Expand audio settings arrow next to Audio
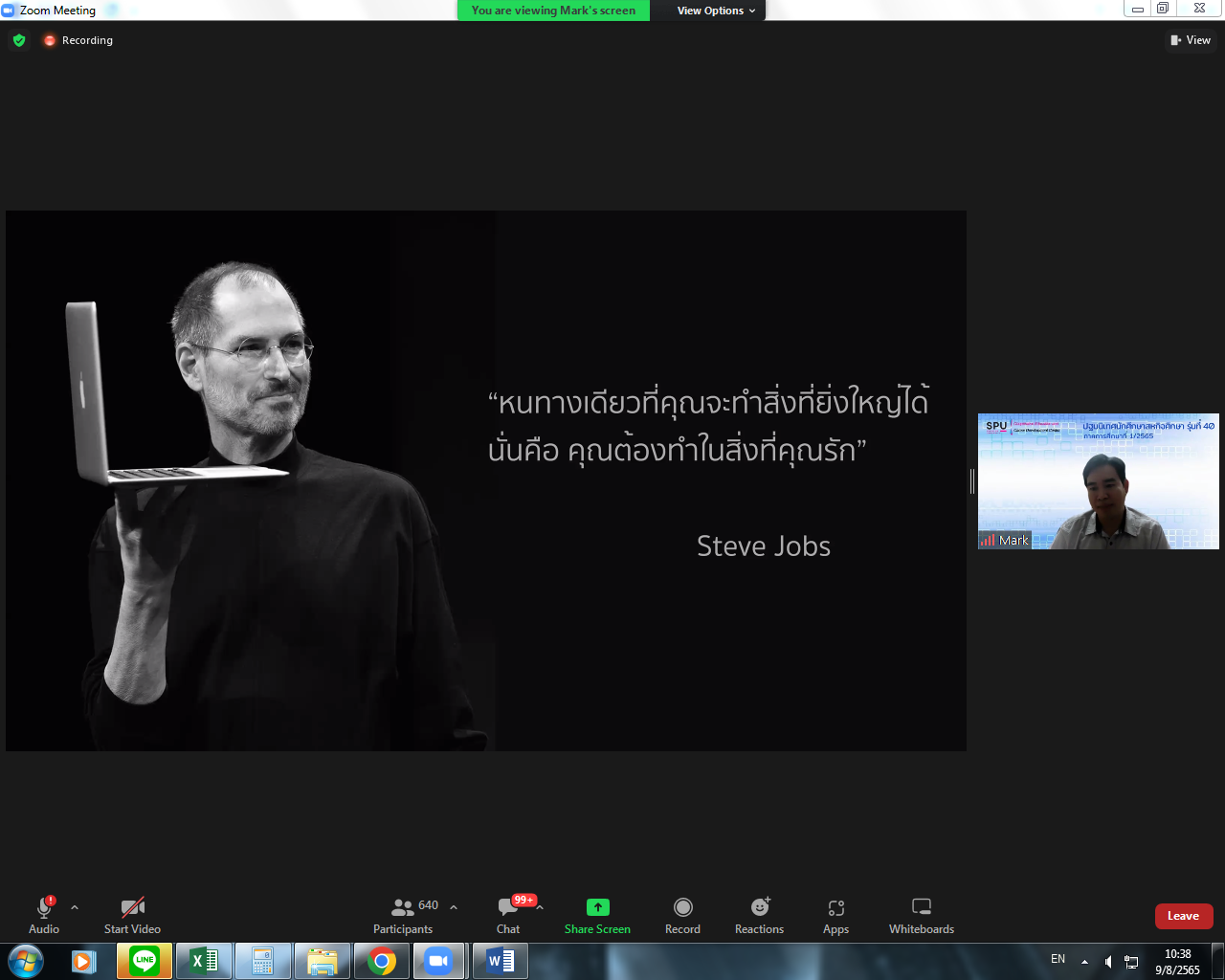The width and height of the screenshot is (1225, 980). (75, 907)
